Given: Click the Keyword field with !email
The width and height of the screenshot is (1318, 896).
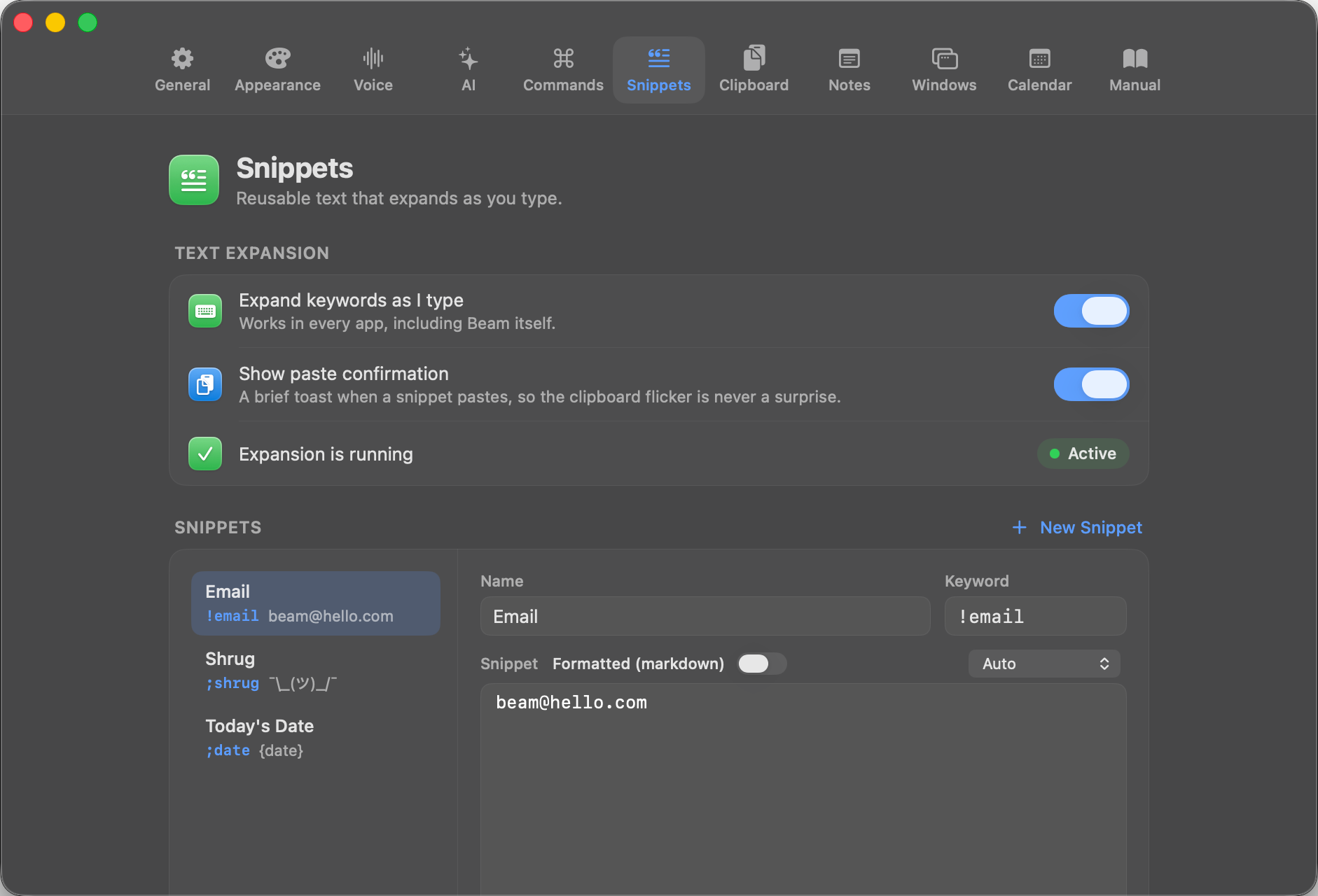Looking at the screenshot, I should 1035,616.
